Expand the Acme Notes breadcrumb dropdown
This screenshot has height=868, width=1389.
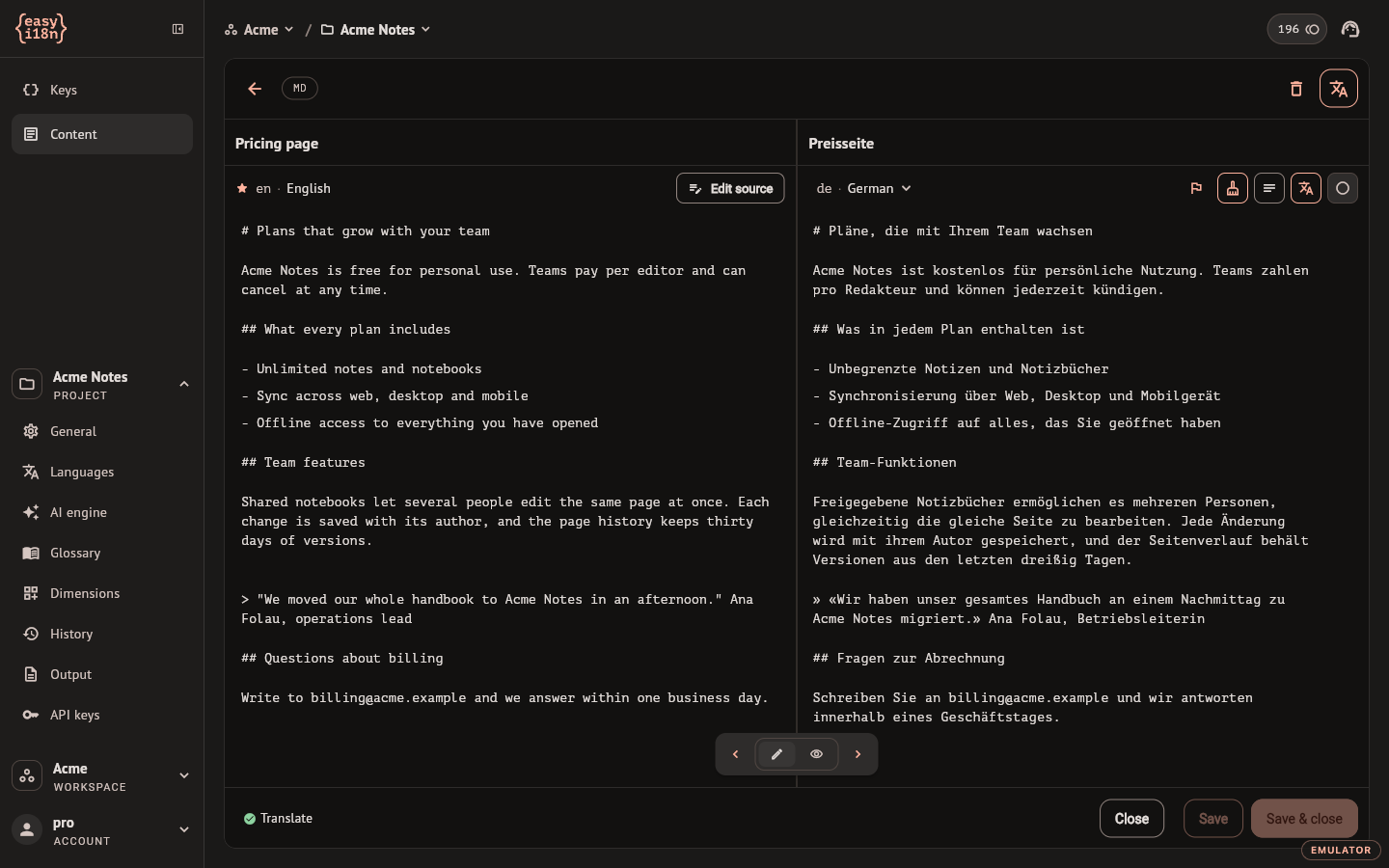tap(376, 30)
